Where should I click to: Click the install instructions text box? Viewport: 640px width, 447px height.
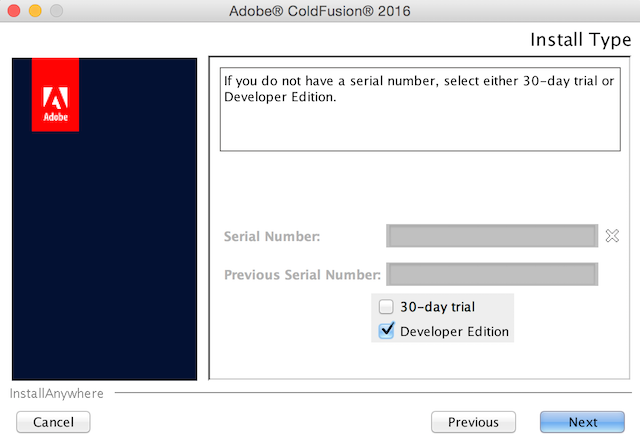[x=420, y=109]
